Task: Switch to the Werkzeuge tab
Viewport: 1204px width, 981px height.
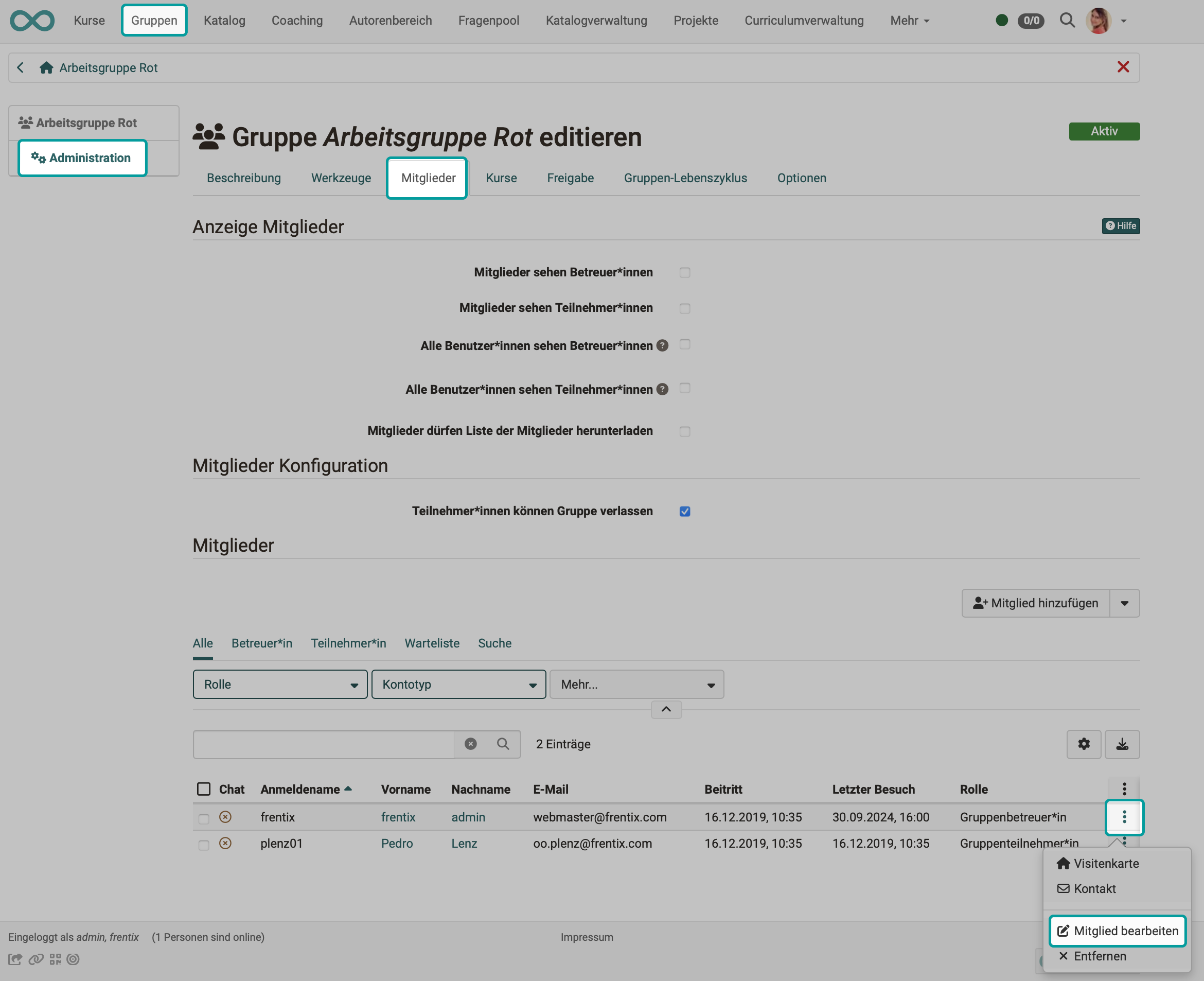Action: click(341, 178)
